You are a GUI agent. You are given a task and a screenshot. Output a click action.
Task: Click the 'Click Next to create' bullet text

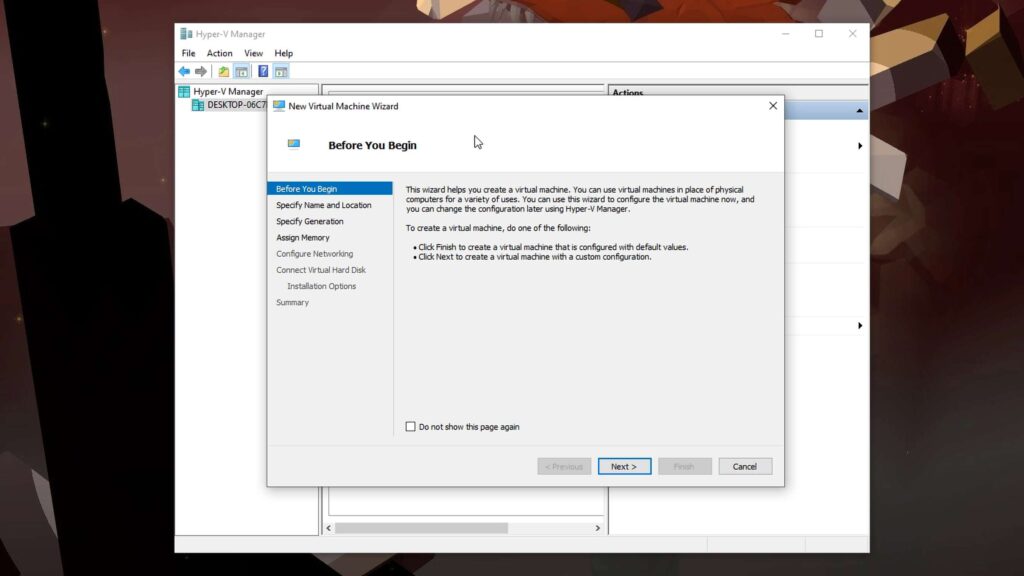(x=535, y=257)
